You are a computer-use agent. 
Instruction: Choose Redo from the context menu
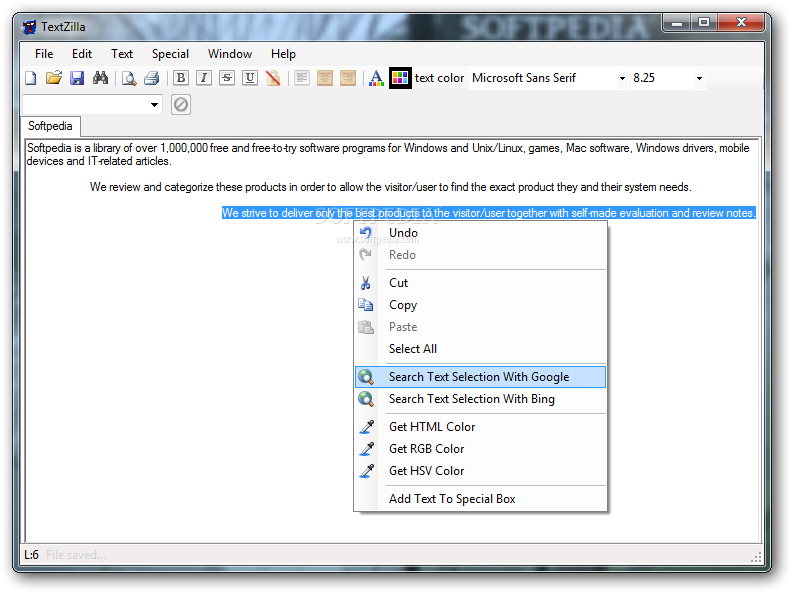(480, 255)
